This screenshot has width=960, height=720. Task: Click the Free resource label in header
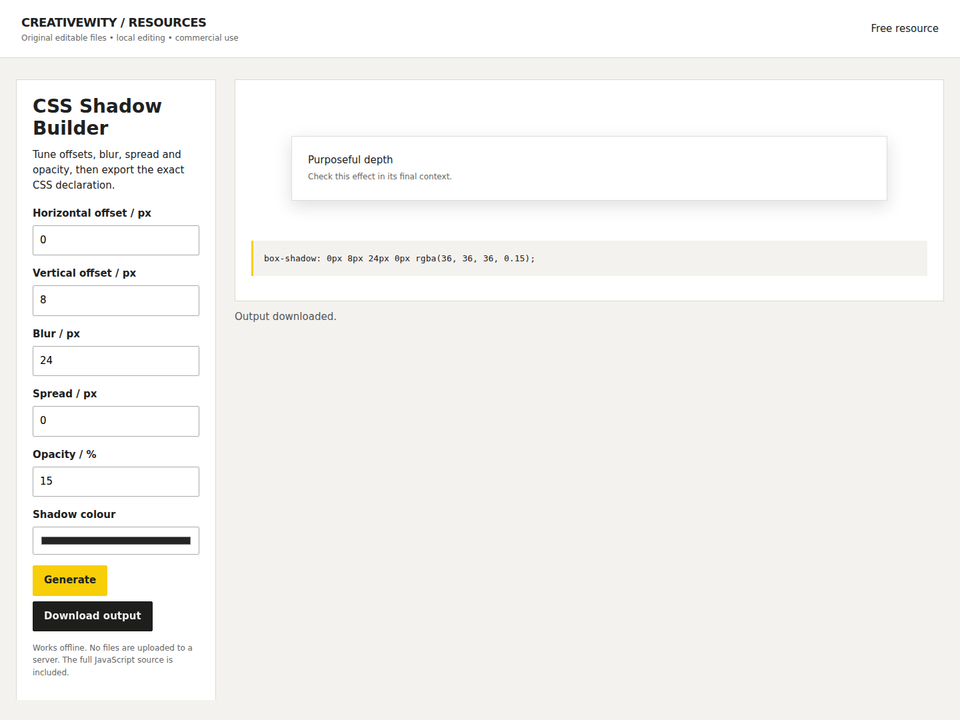tap(904, 28)
